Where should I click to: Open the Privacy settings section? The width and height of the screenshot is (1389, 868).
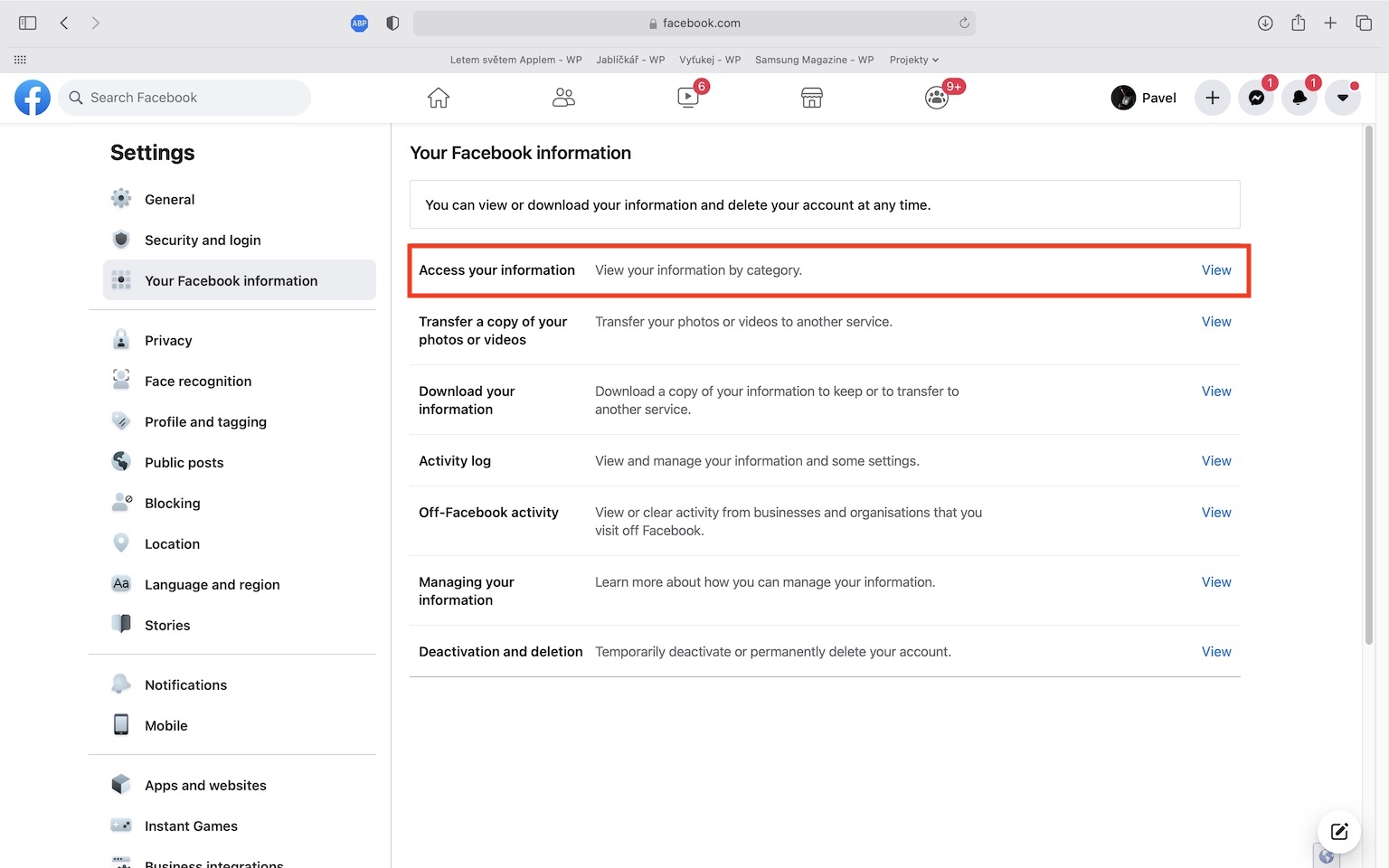(168, 341)
